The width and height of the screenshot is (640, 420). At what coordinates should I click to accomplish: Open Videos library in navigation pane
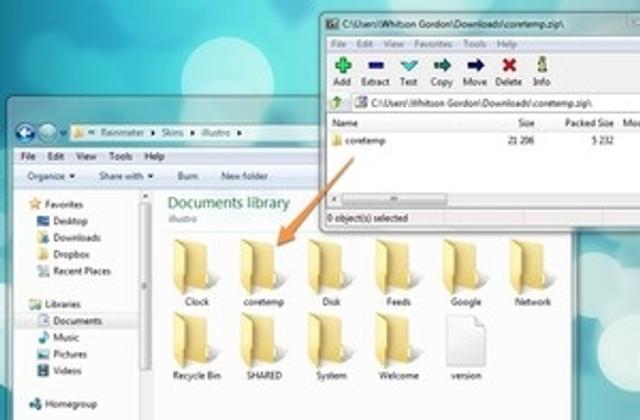[59, 371]
